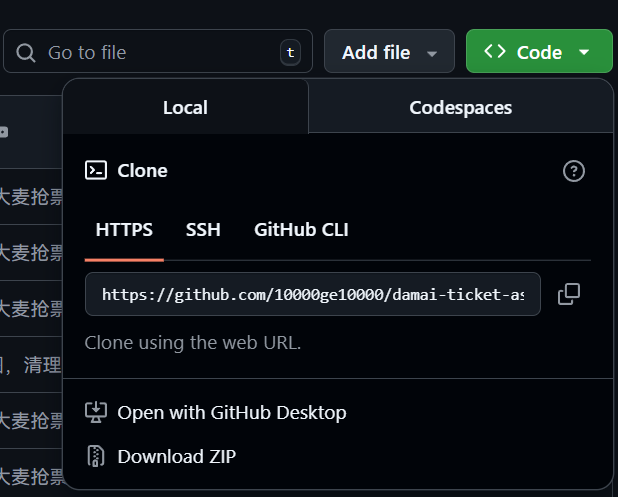Screen dimensions: 618x497
Task: Click the repository clone URL text box
Action: (x=312, y=295)
